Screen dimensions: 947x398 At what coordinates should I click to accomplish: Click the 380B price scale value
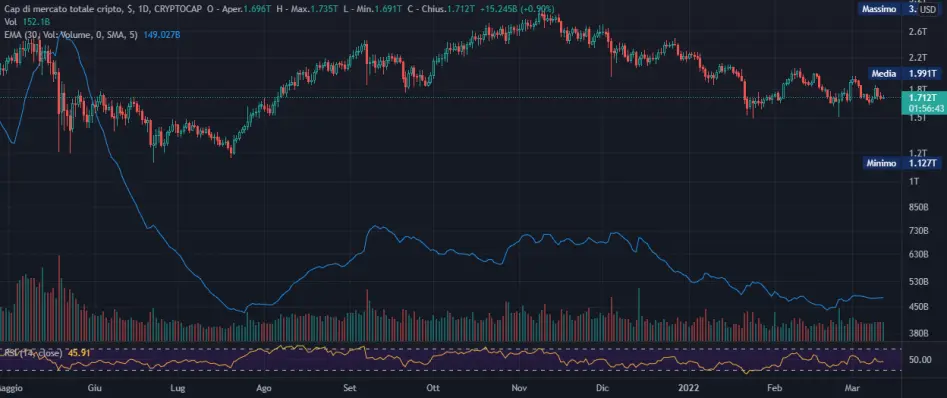(919, 333)
